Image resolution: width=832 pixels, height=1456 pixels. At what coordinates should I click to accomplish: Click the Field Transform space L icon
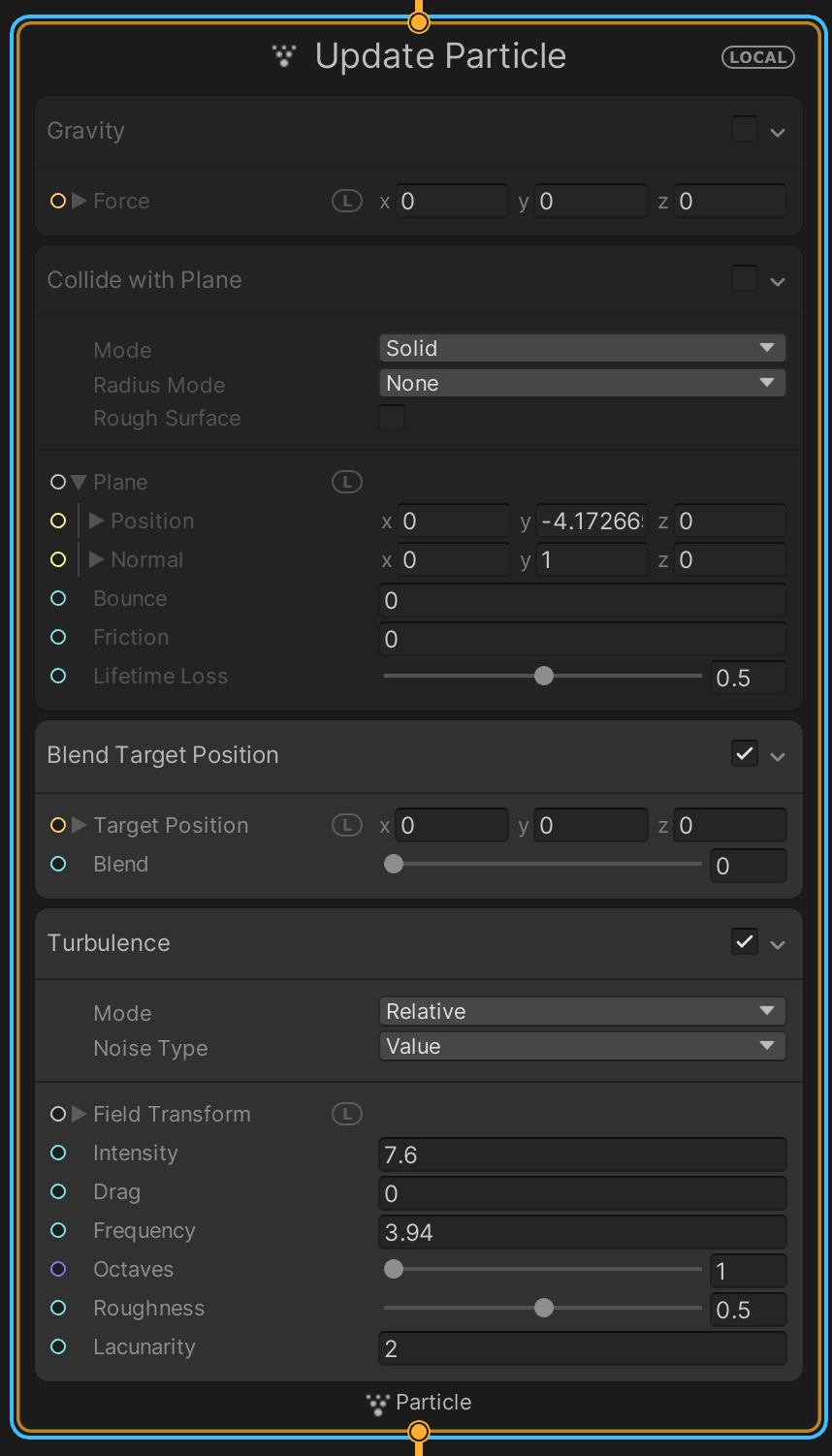tap(346, 1114)
